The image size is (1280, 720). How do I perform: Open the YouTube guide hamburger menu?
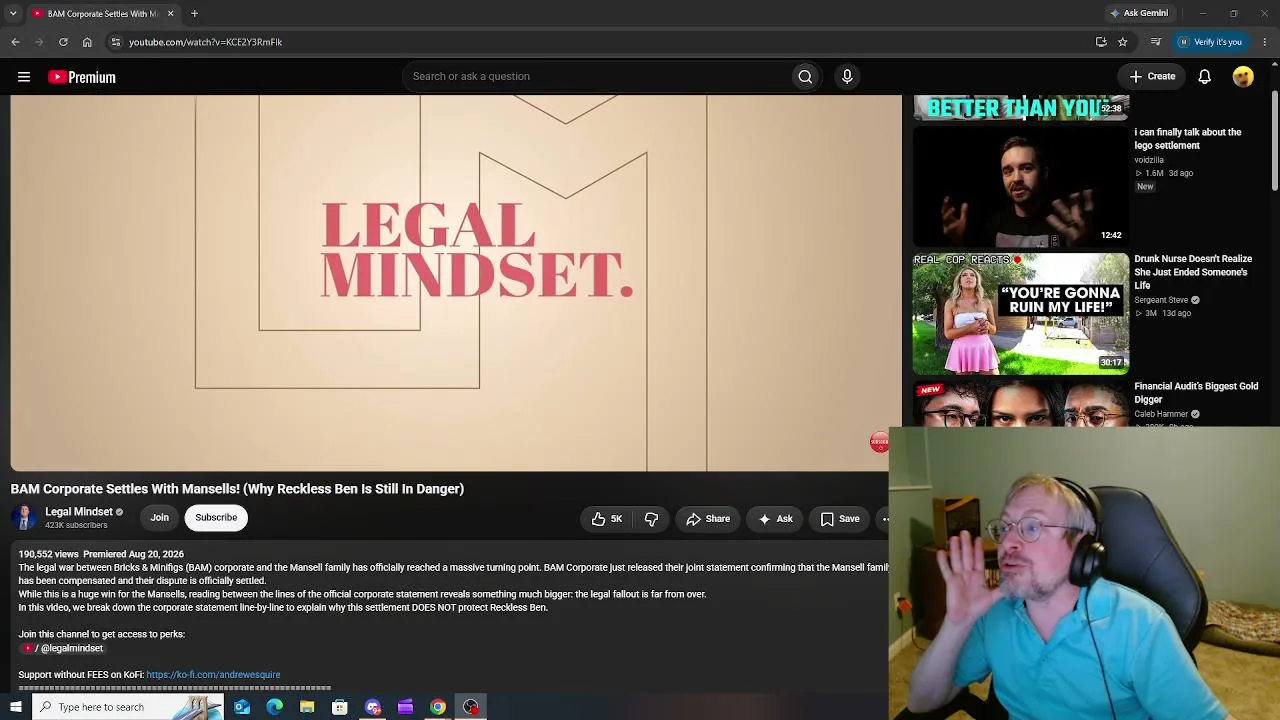point(24,77)
